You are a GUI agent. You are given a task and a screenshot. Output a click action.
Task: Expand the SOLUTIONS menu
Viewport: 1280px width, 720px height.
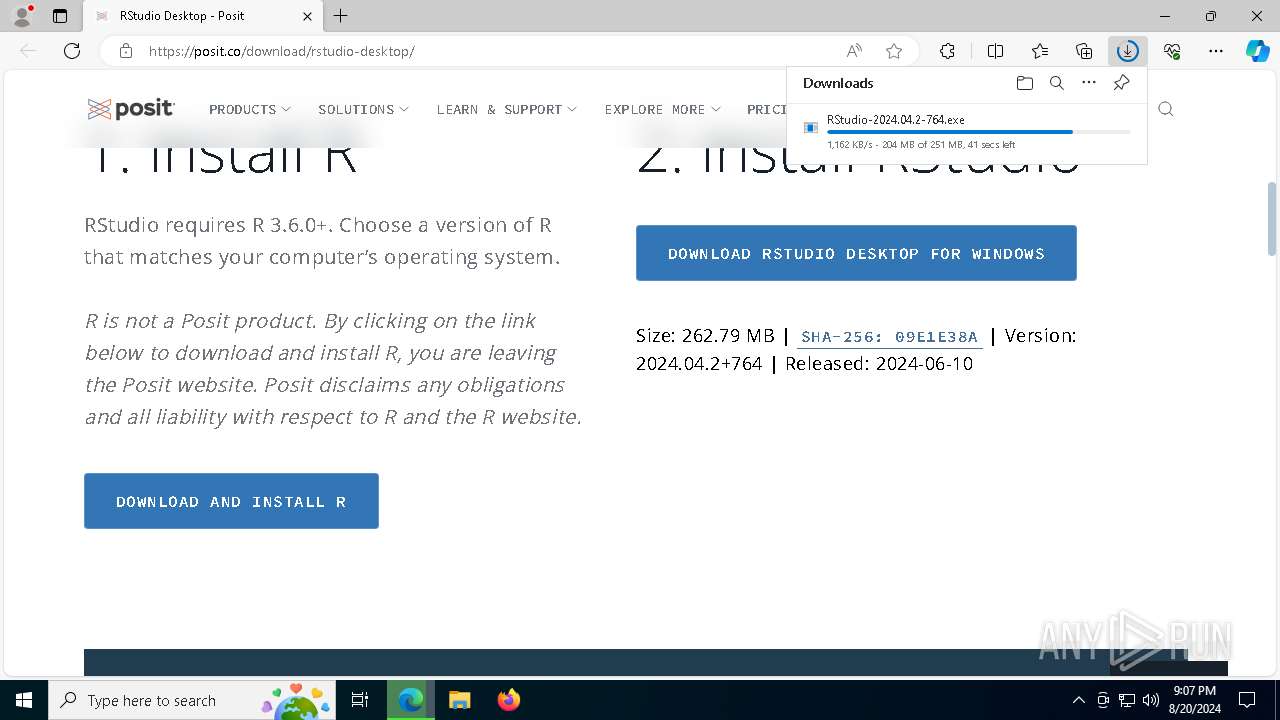click(364, 109)
